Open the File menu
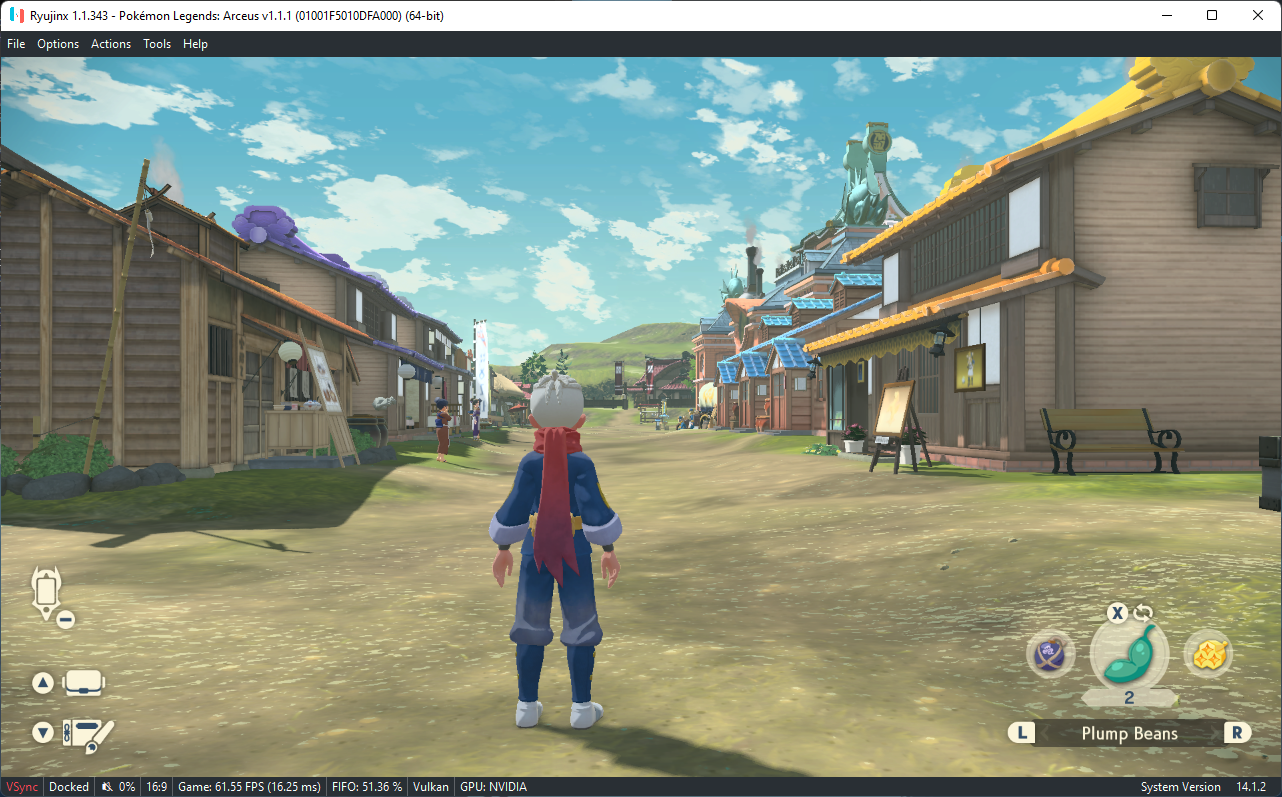Viewport: 1282px width, 797px height. click(16, 44)
